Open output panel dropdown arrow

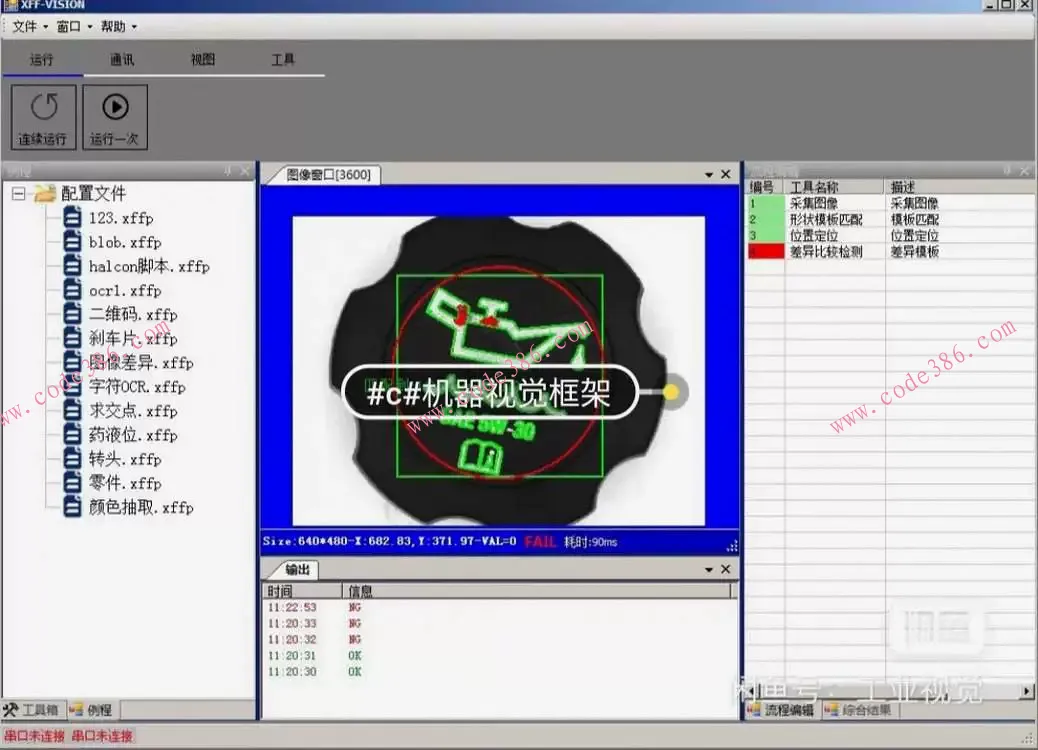[x=709, y=569]
